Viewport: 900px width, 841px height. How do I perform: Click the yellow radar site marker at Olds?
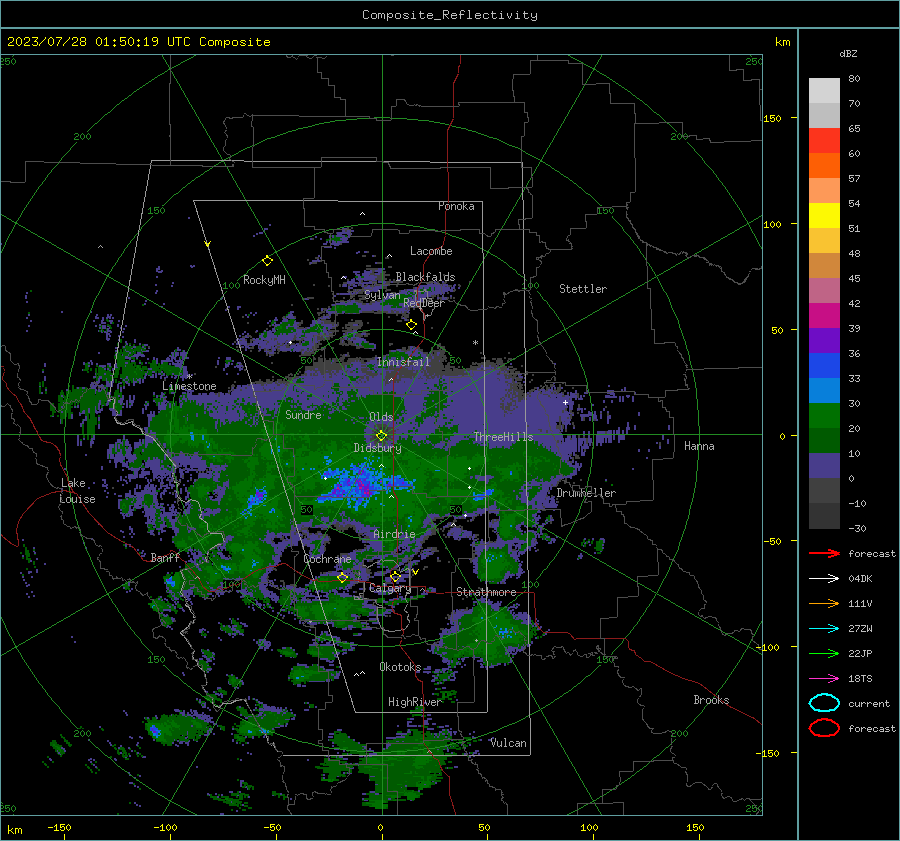click(x=381, y=436)
